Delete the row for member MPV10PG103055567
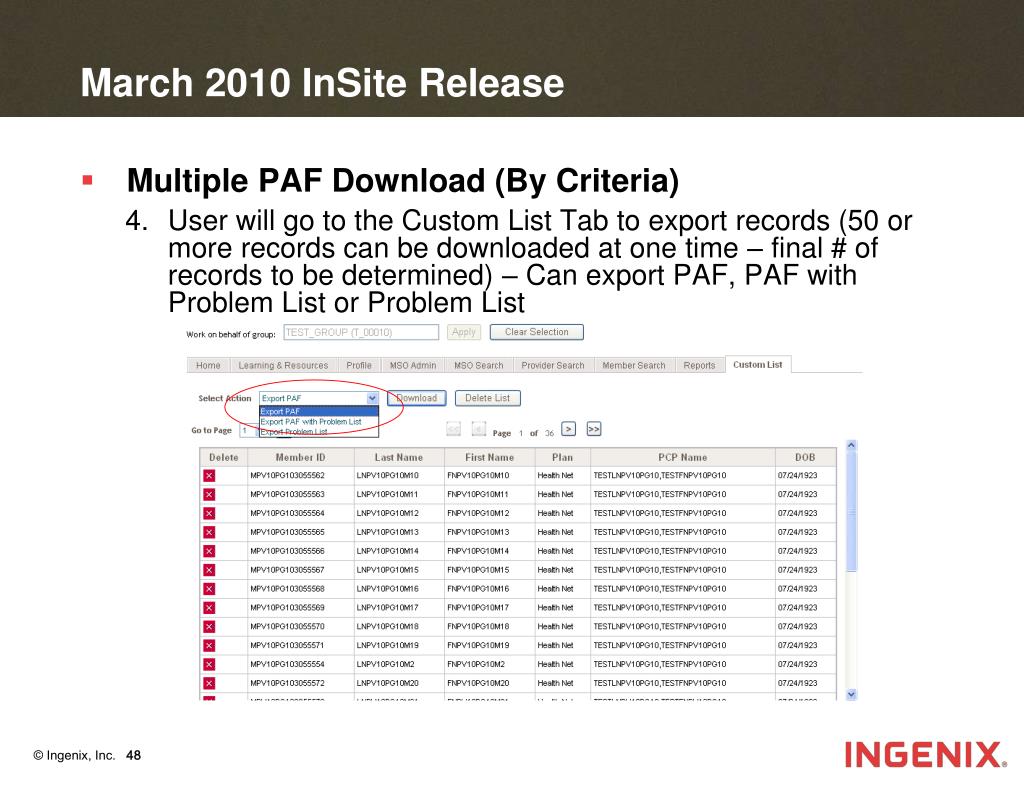1024x791 pixels. [209, 570]
